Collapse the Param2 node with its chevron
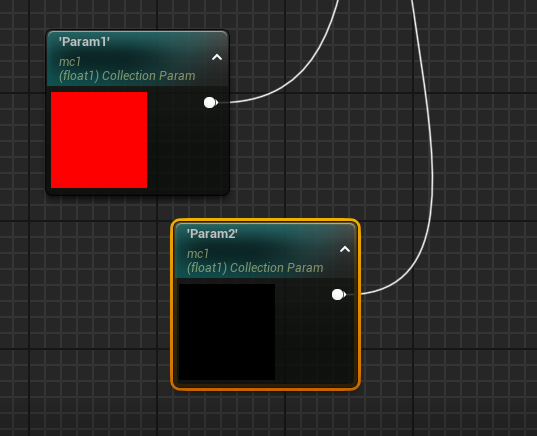 [x=345, y=249]
